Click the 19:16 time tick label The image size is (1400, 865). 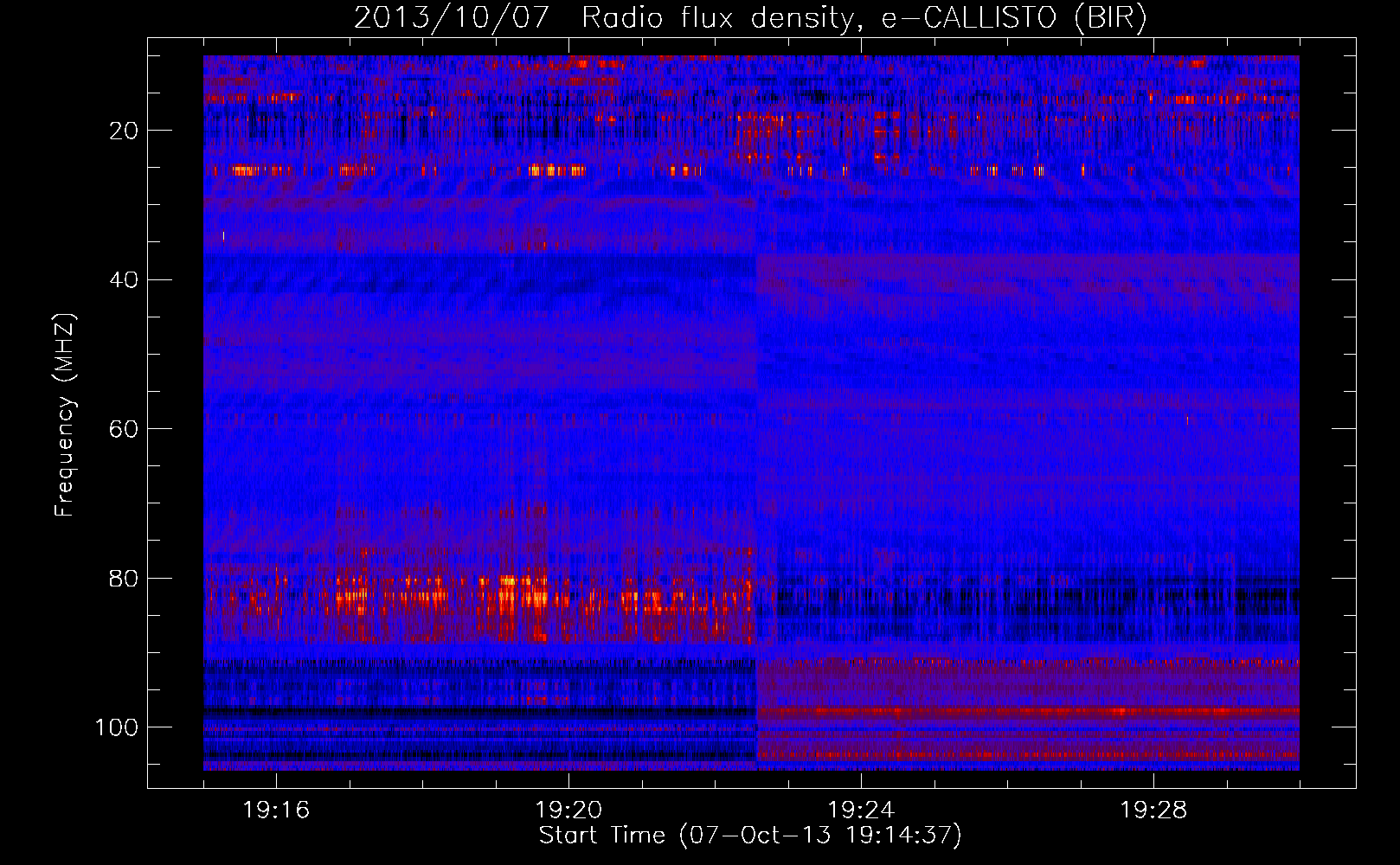tap(276, 811)
